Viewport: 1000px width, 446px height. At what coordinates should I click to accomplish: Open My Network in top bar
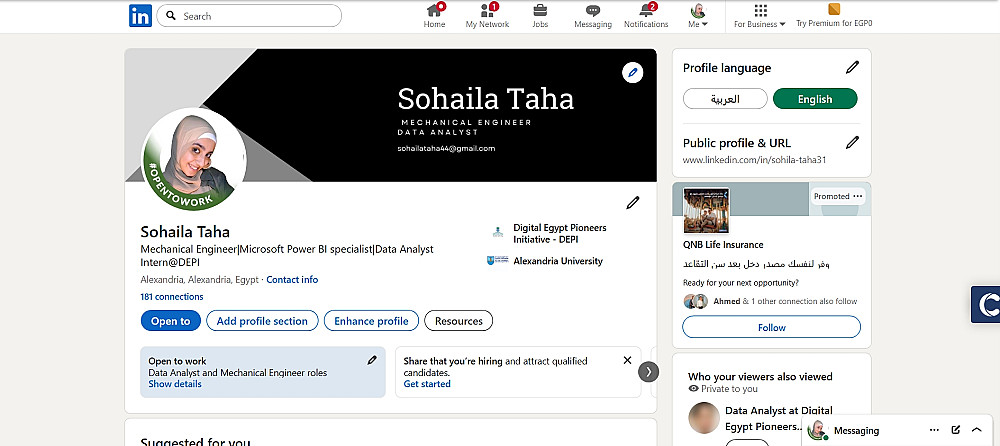[x=487, y=16]
